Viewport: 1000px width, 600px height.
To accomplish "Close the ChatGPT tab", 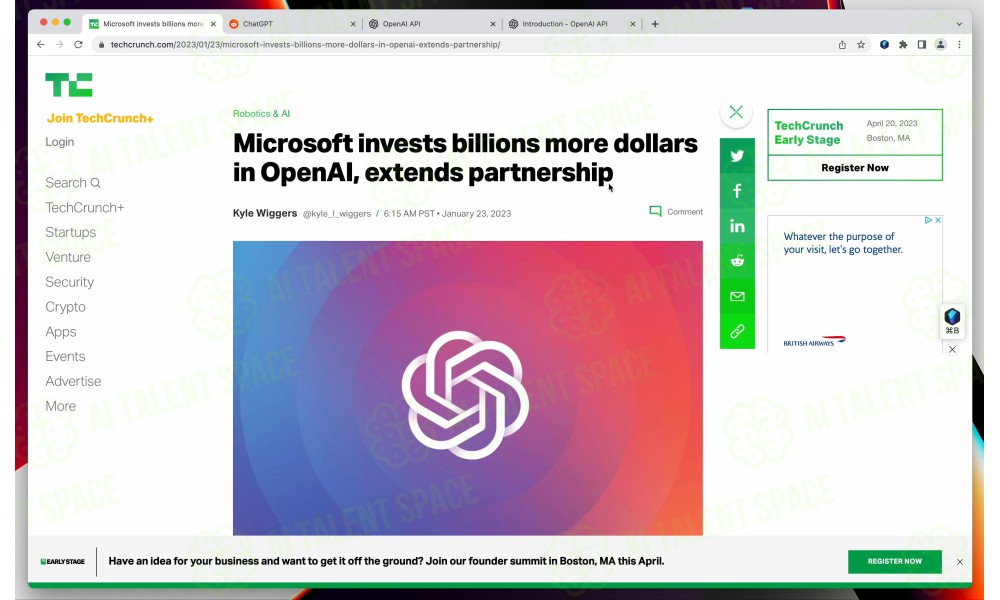I will coord(353,24).
